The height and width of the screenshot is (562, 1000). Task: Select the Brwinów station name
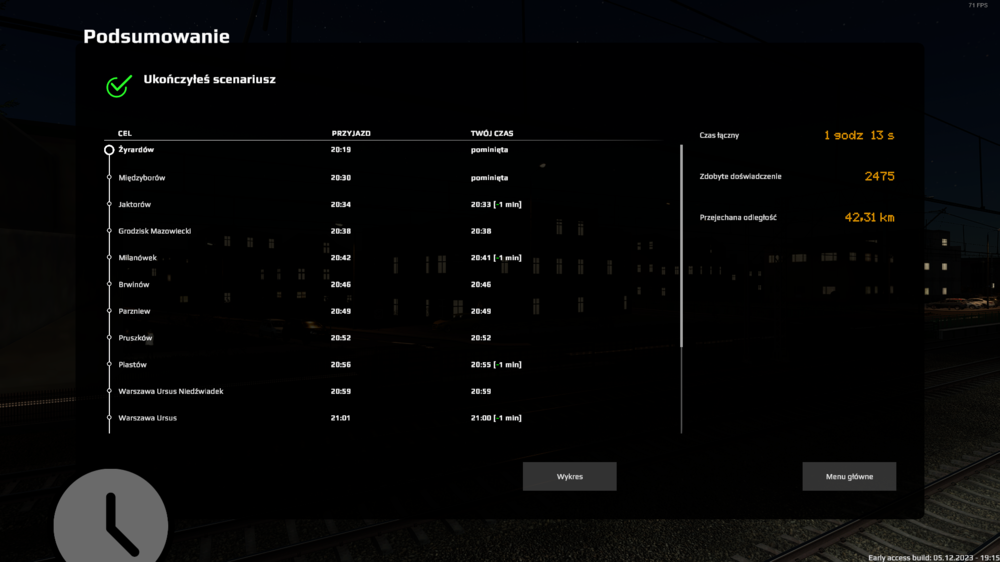133,285
